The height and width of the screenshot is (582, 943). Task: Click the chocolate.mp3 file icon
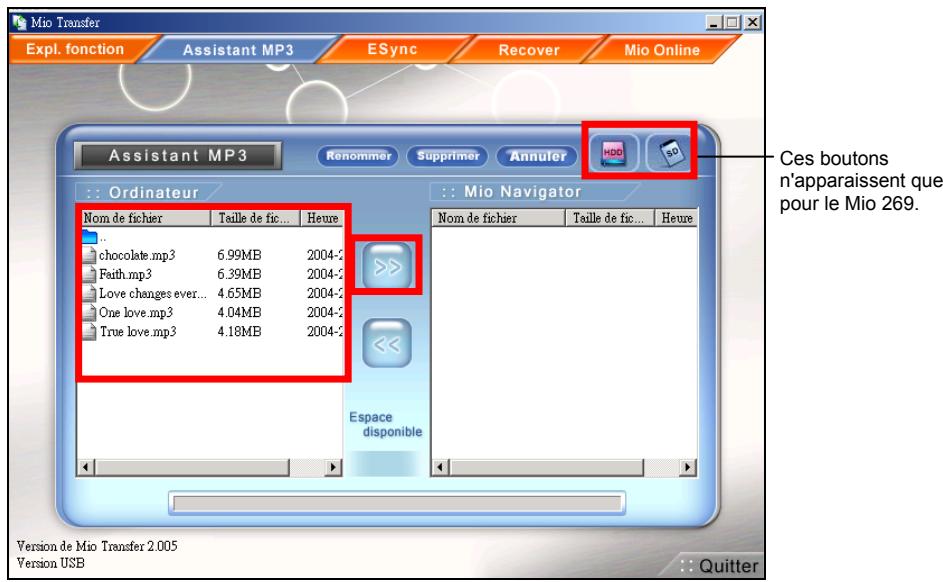click(90, 255)
